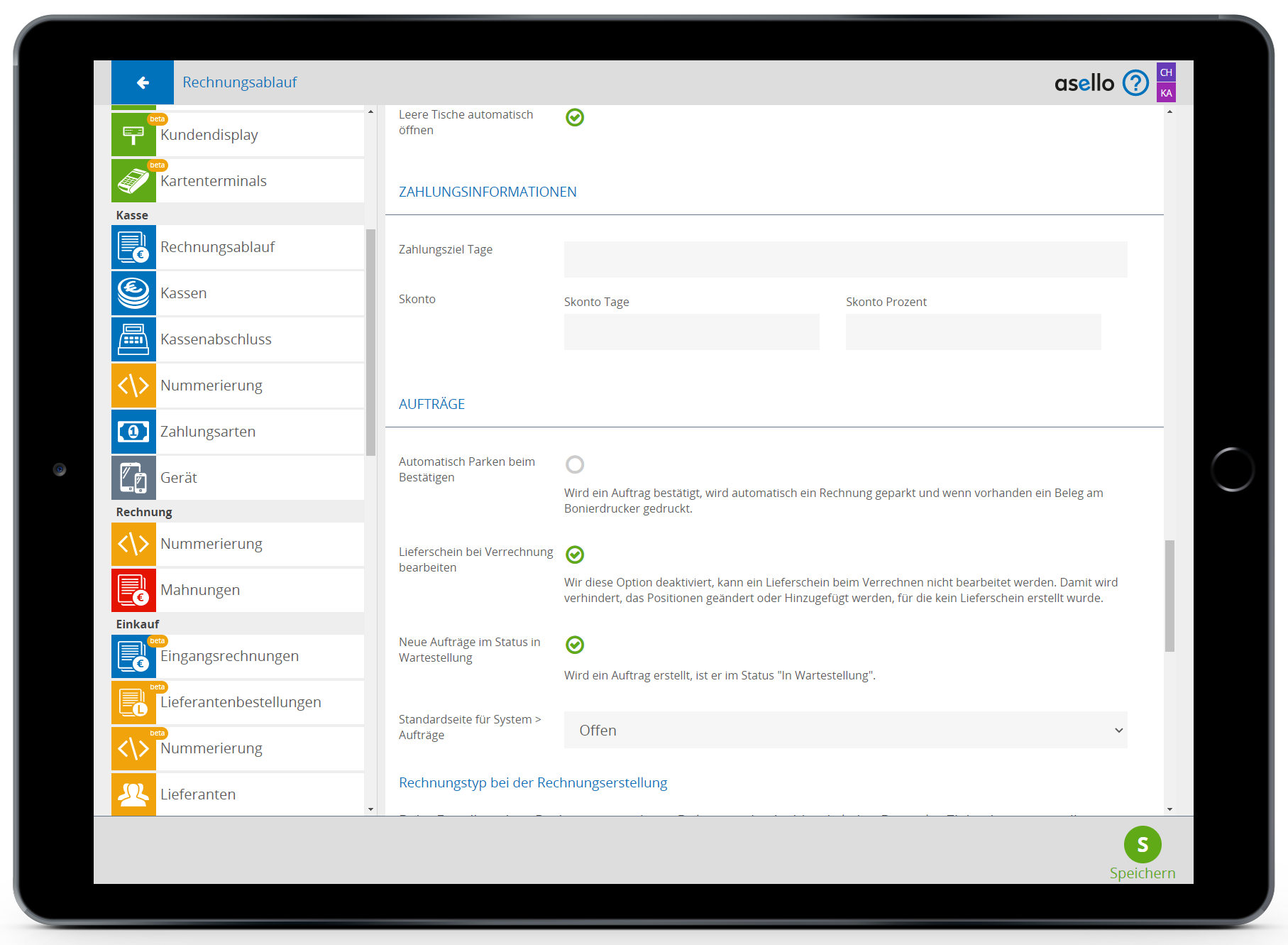The image size is (1288, 945).
Task: Select Kassen in the sidebar menu
Action: coord(238,293)
